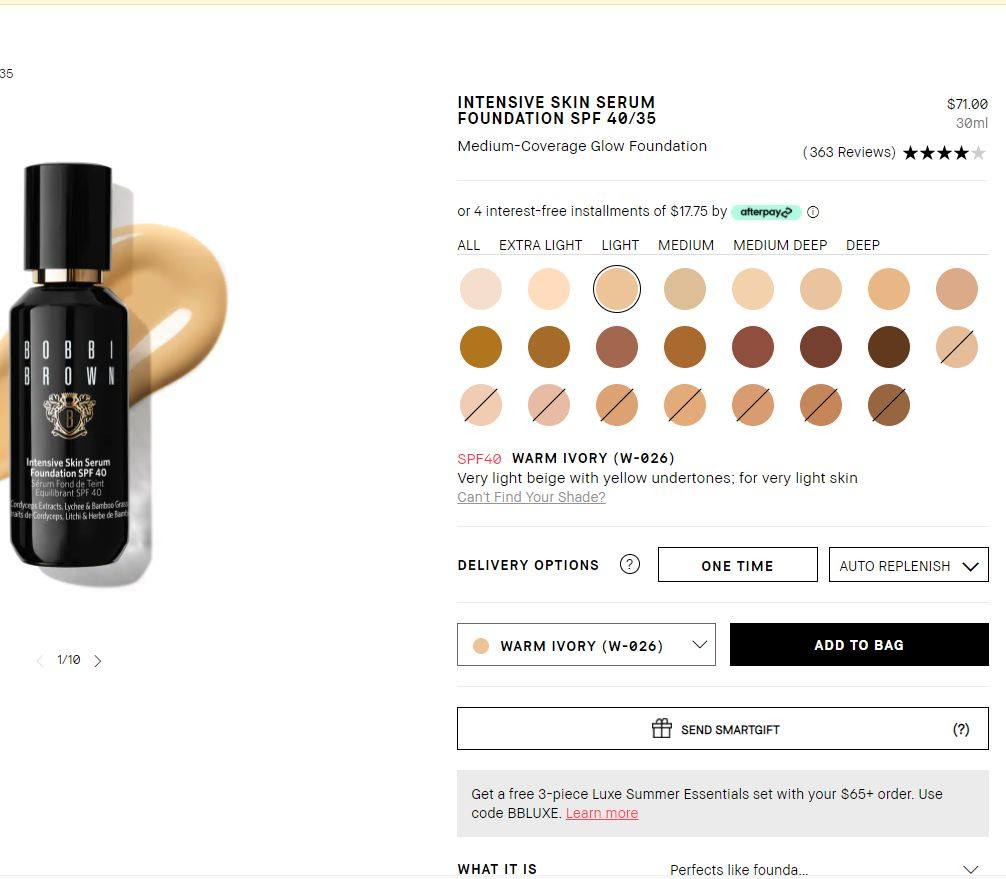Filter shades by Deep tab
The image size is (1006, 879).
click(x=862, y=245)
